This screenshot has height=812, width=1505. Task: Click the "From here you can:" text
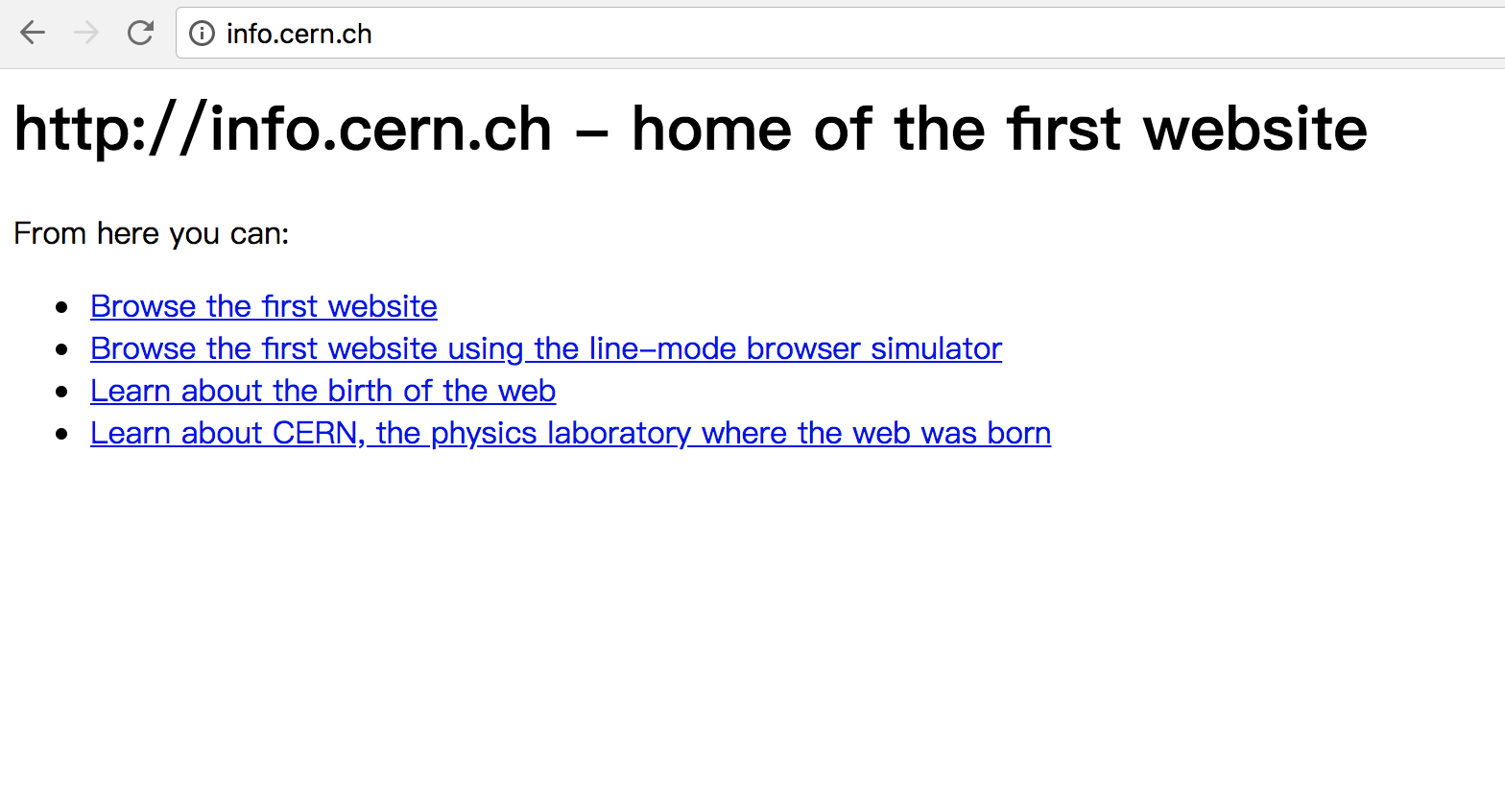tap(151, 233)
